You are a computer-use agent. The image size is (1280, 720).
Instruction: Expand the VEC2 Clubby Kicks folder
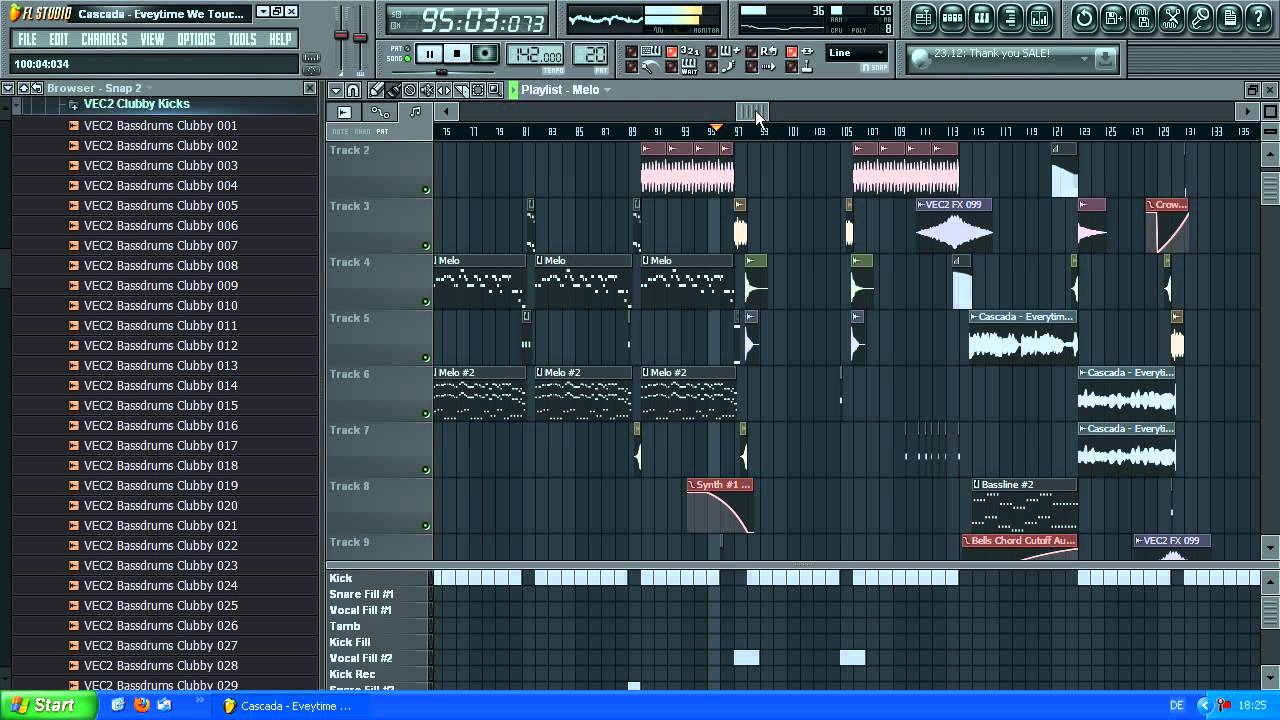[x=73, y=104]
